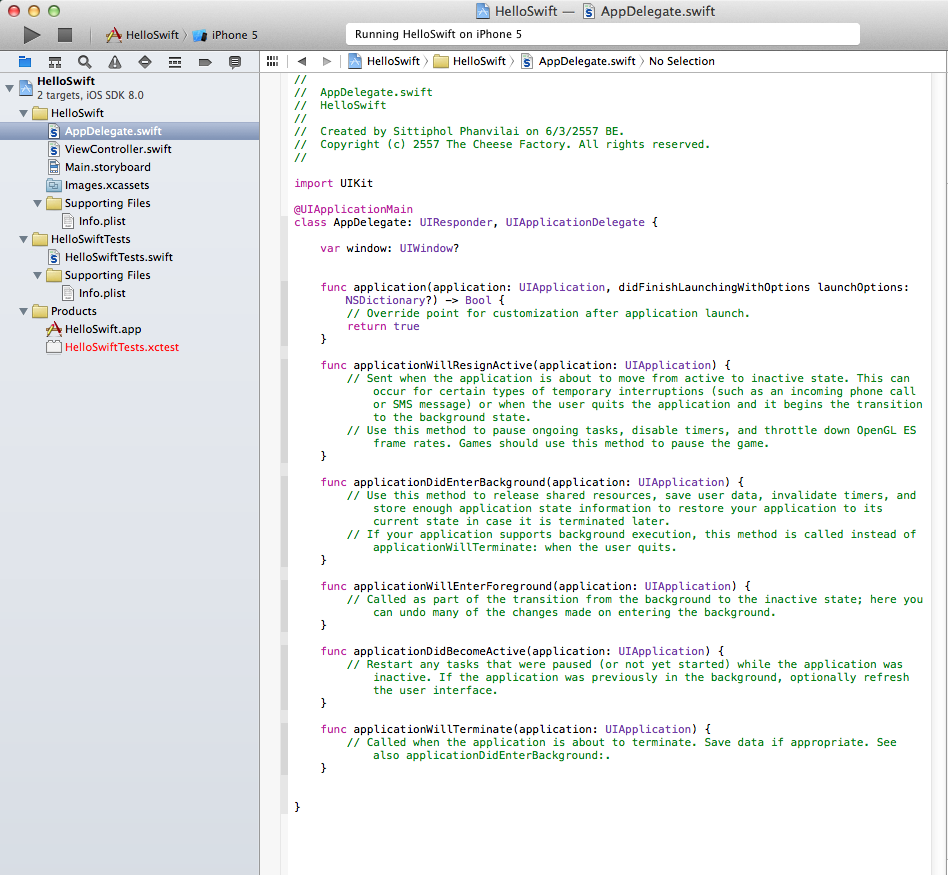
Task: Click the 'var window: UIWindow?' line
Action: point(389,249)
